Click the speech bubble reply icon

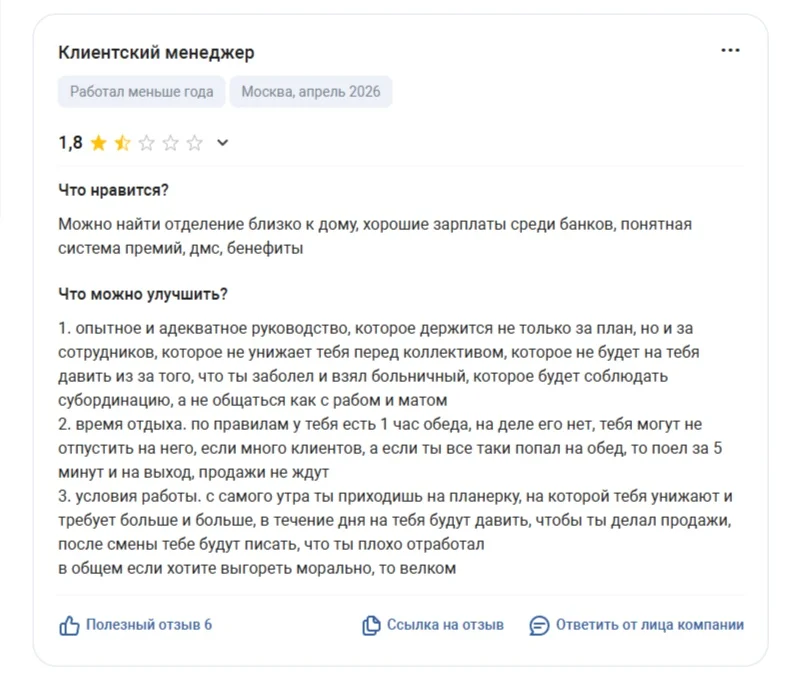coord(539,626)
